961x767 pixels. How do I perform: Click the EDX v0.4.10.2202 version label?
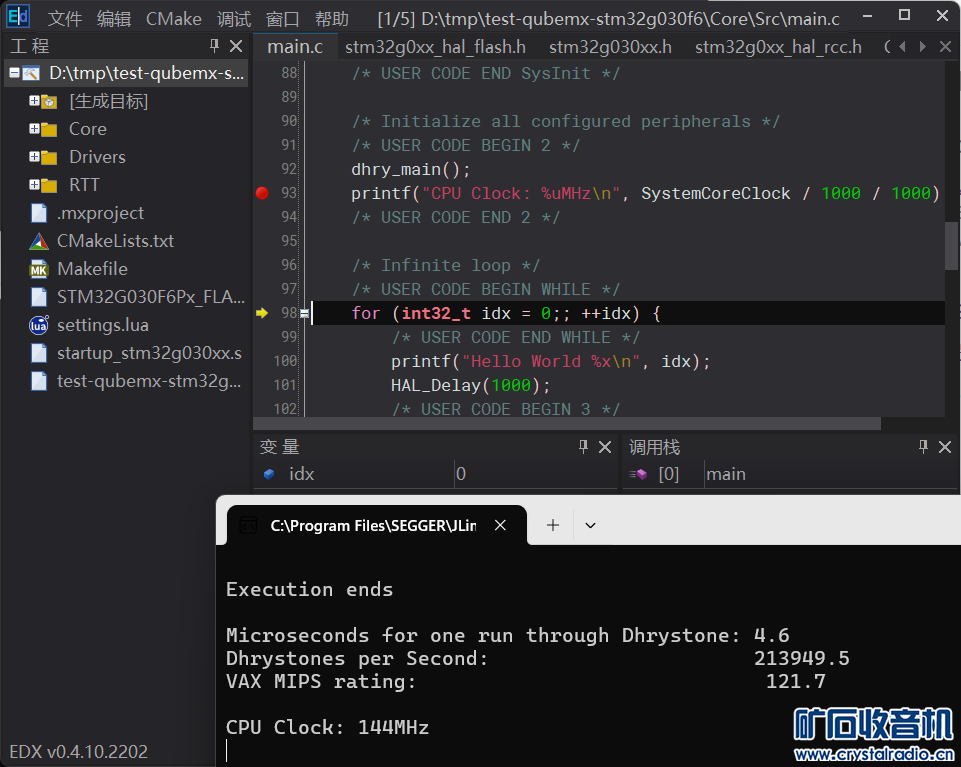tap(78, 751)
